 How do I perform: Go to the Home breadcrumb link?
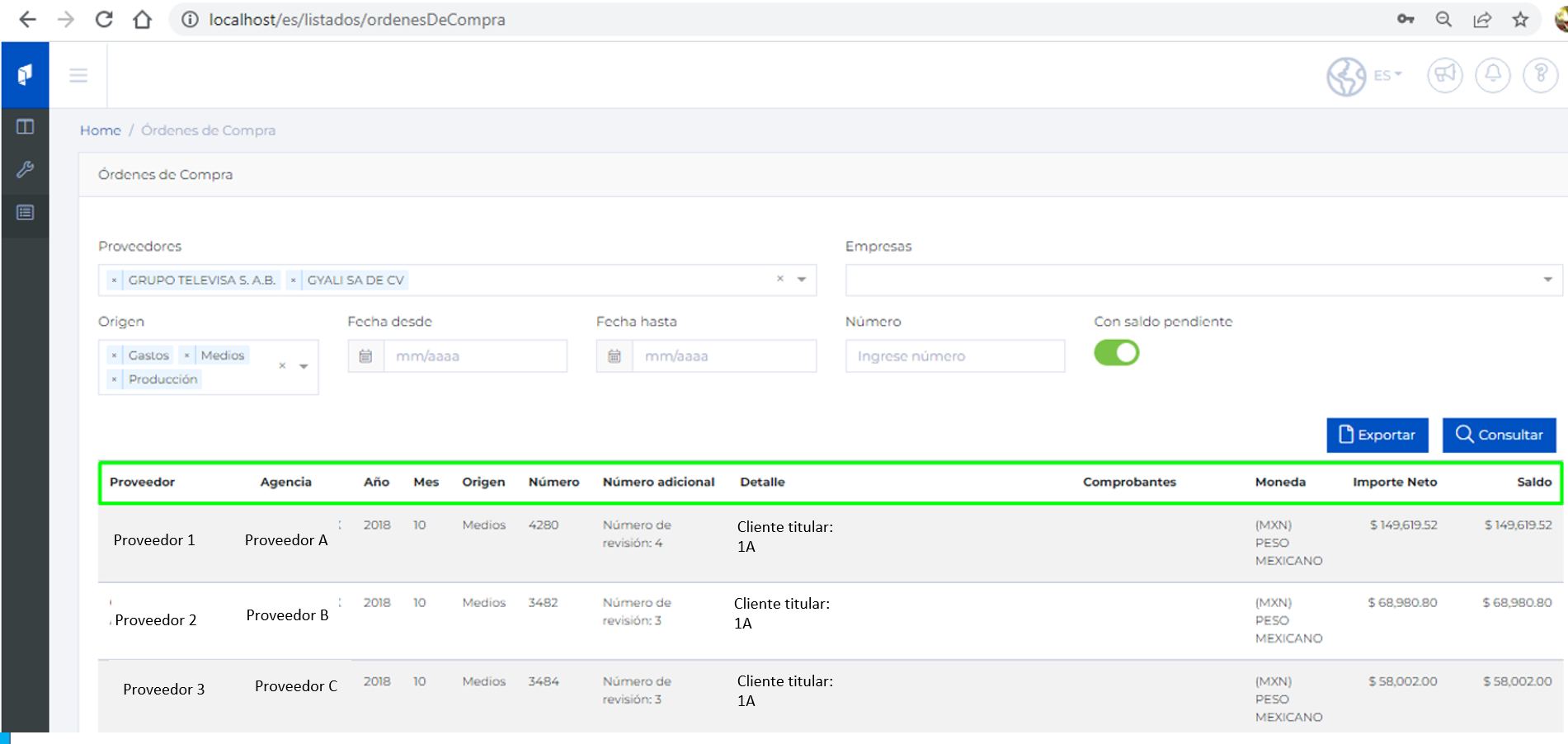pyautogui.click(x=100, y=130)
